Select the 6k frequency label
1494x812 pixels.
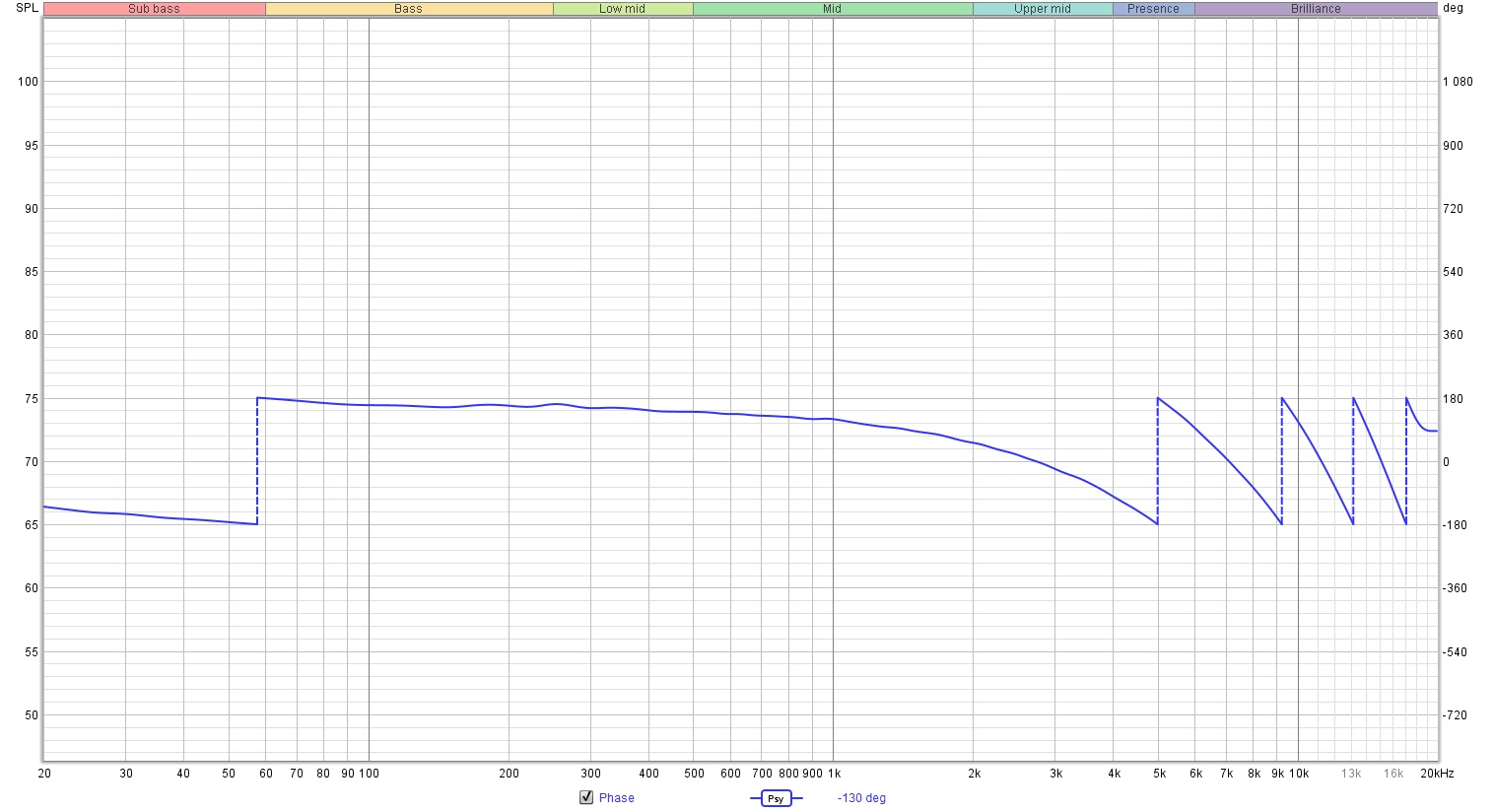point(1195,774)
